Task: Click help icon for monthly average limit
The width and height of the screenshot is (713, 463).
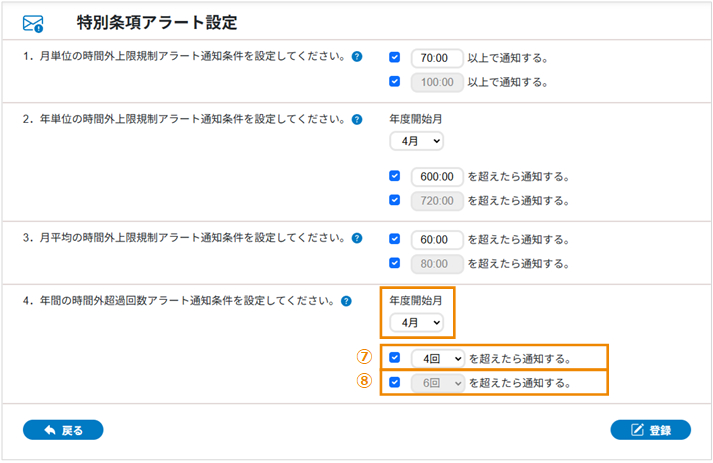Action: point(356,238)
